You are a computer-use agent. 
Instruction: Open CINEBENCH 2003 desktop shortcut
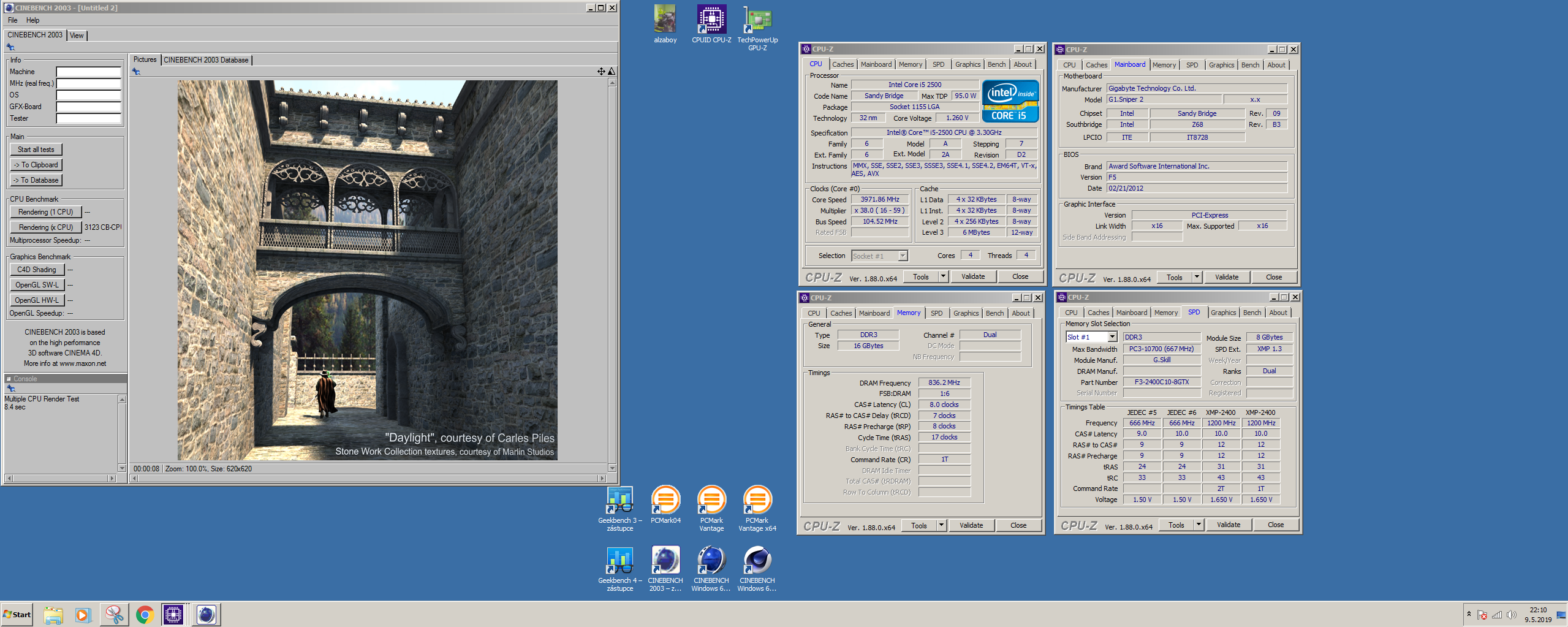tap(665, 569)
